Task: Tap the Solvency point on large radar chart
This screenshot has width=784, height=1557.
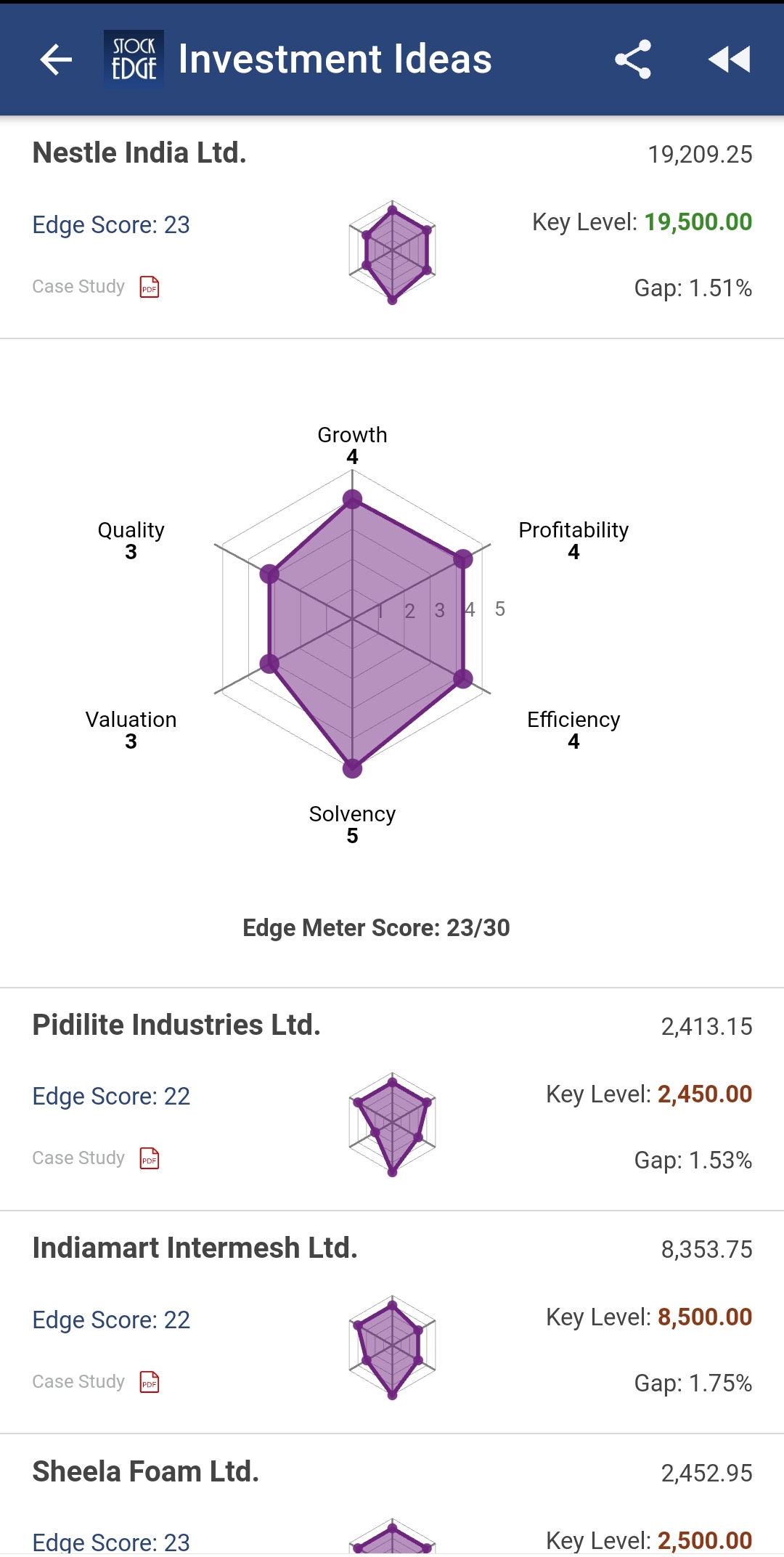Action: [352, 768]
